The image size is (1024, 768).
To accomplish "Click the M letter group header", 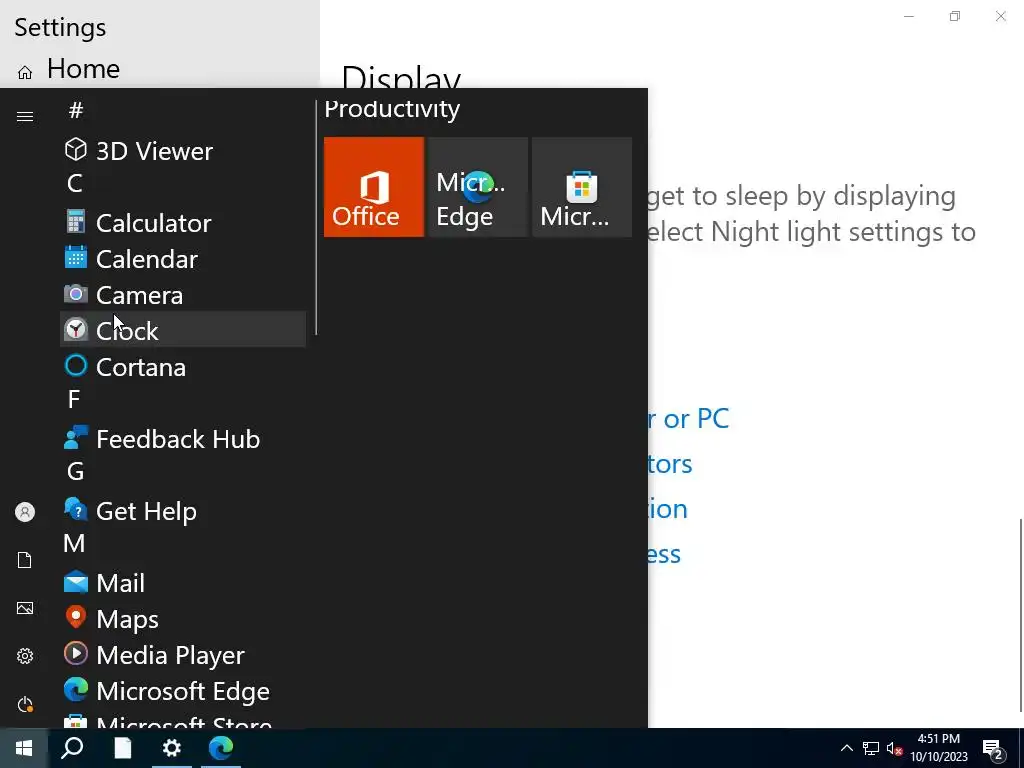I will [74, 543].
